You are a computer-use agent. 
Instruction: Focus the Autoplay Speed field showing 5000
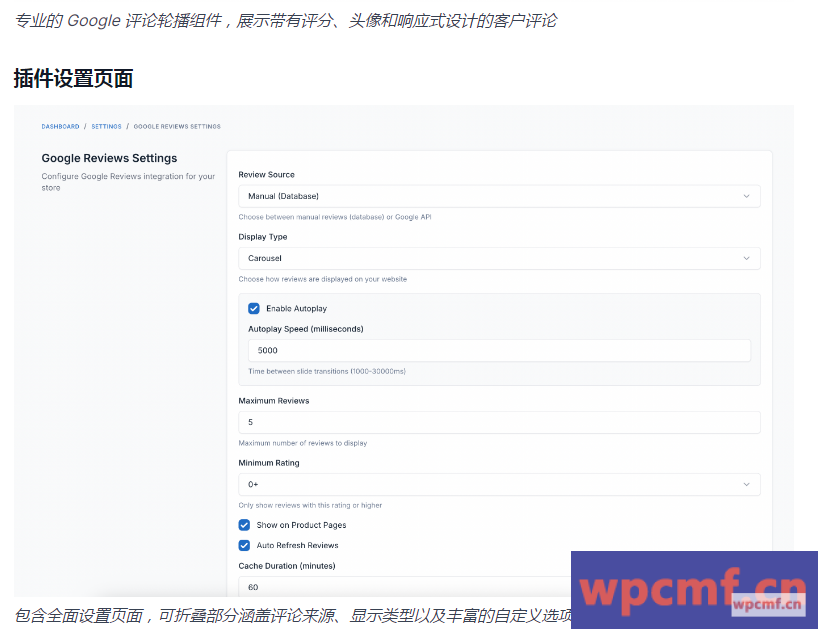coord(498,350)
